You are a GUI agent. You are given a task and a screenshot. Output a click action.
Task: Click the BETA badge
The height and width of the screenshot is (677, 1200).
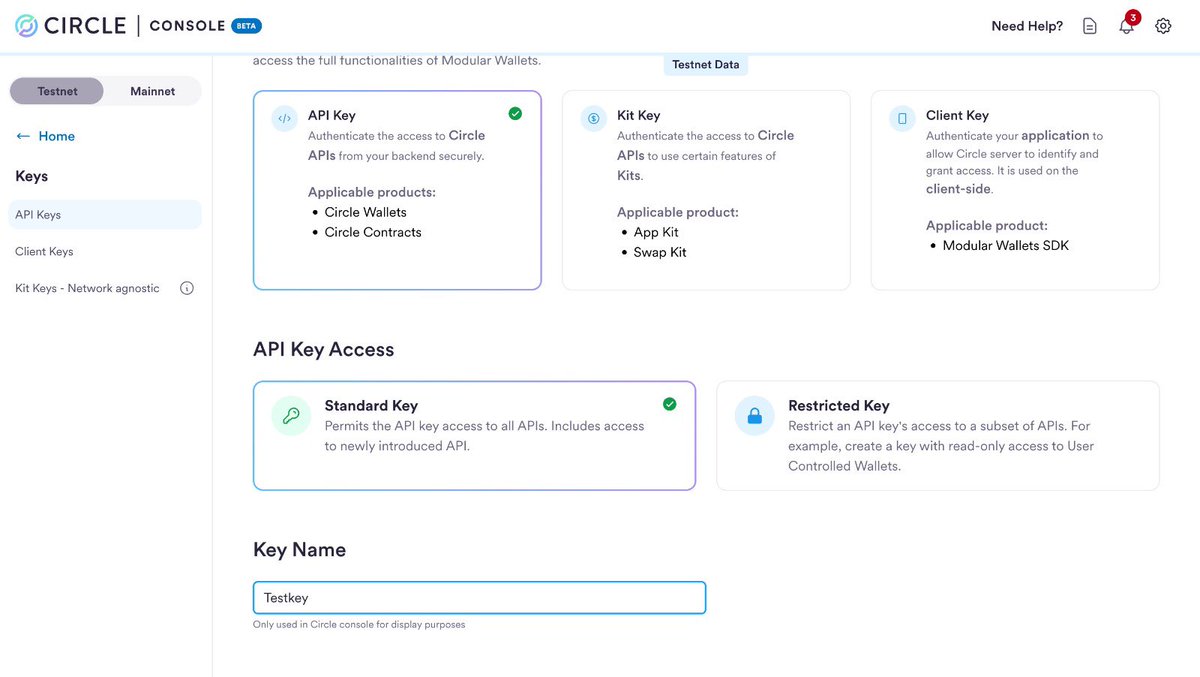click(246, 26)
